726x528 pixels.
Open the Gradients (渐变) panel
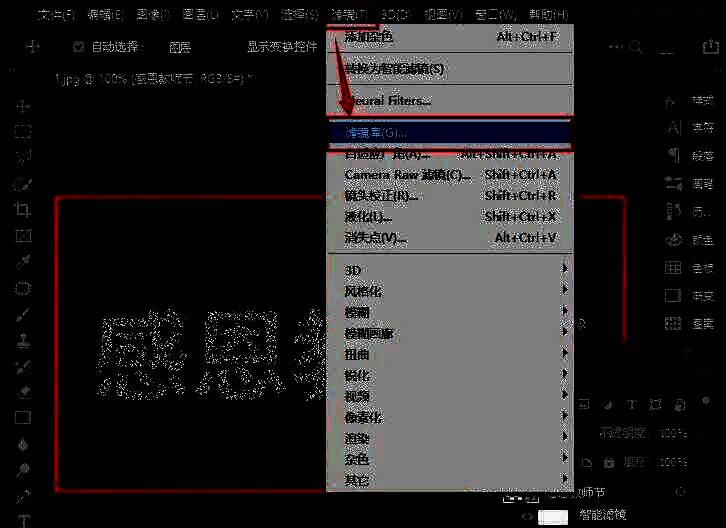pos(689,295)
